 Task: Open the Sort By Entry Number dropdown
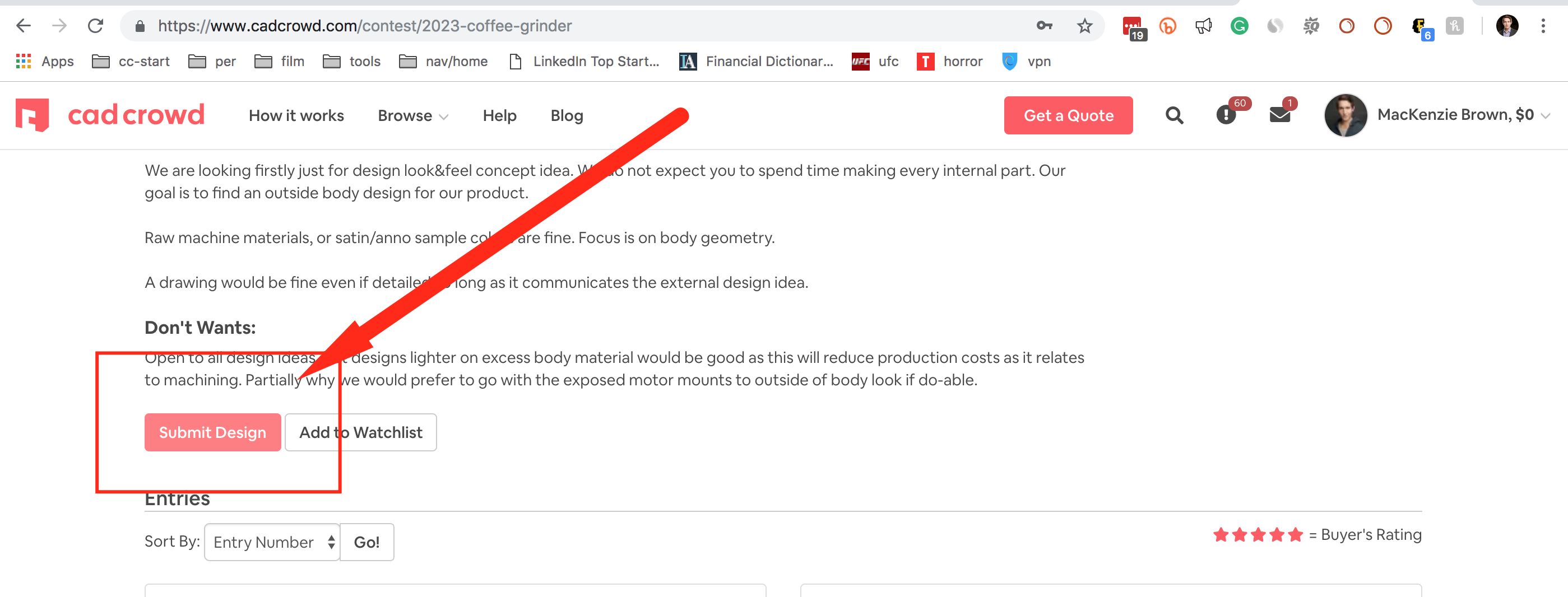pos(272,542)
